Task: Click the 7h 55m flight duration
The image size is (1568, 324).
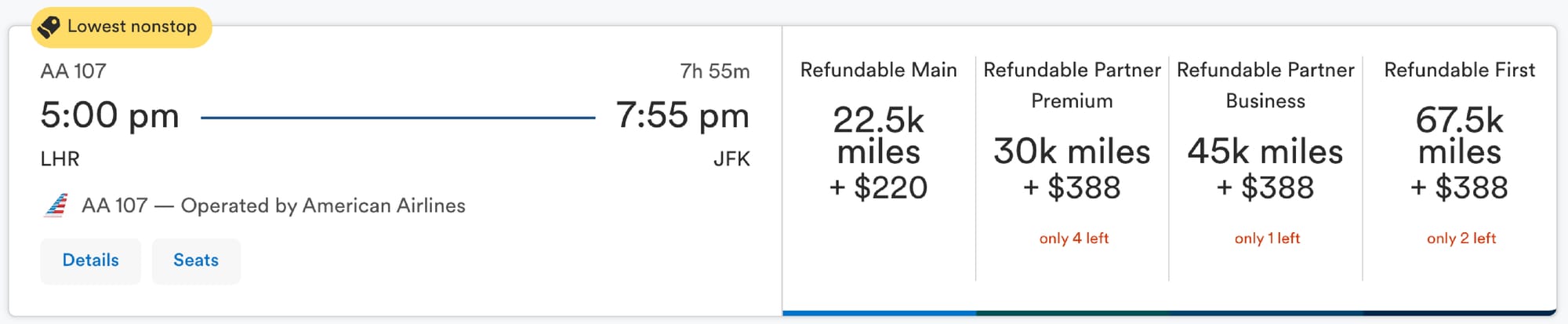Action: pos(715,71)
